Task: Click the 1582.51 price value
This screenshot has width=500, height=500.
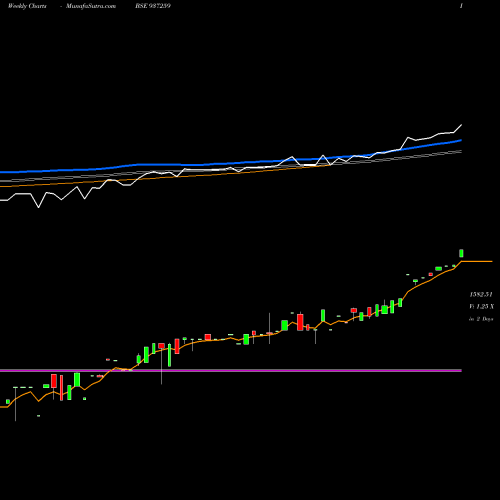Action: click(481, 294)
